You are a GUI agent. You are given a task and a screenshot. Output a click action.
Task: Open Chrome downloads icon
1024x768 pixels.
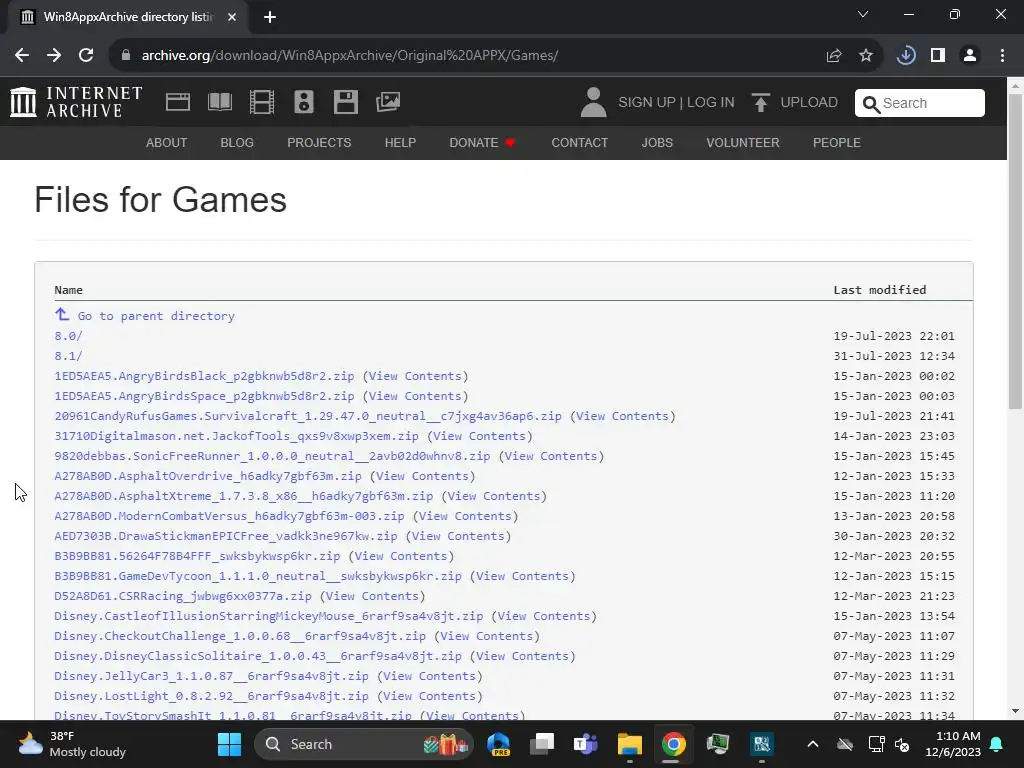pos(906,56)
